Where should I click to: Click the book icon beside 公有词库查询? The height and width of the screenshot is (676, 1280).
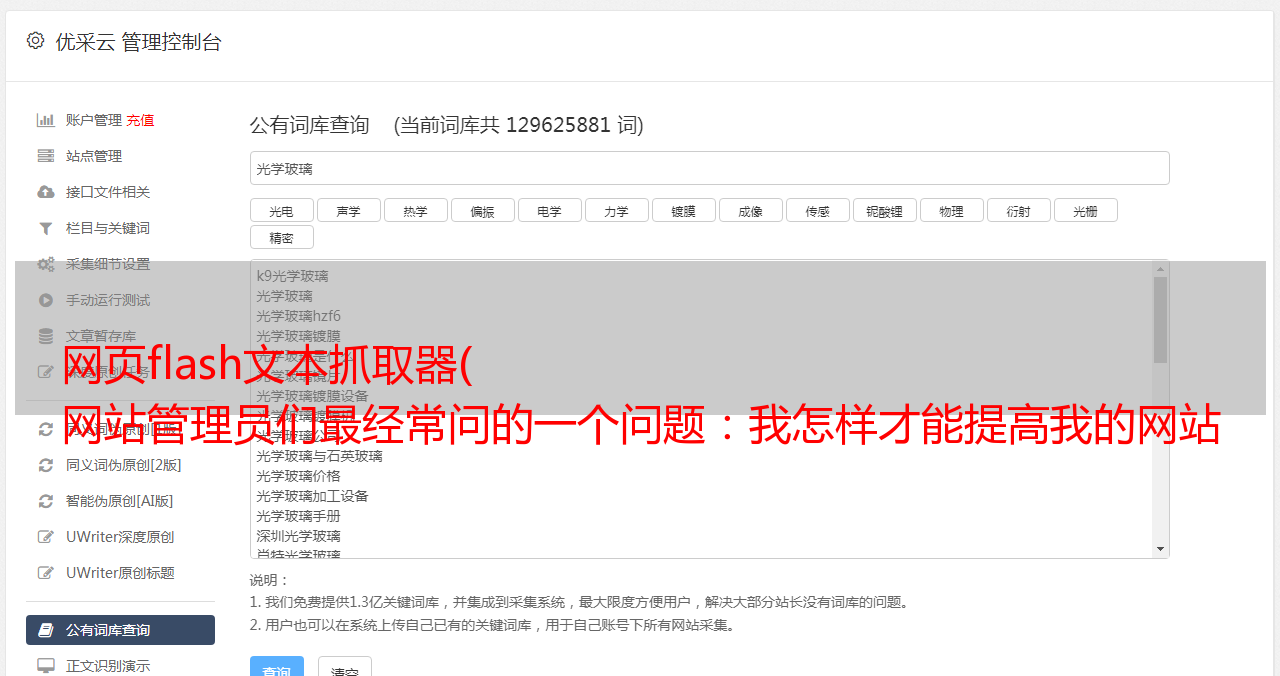(45, 630)
